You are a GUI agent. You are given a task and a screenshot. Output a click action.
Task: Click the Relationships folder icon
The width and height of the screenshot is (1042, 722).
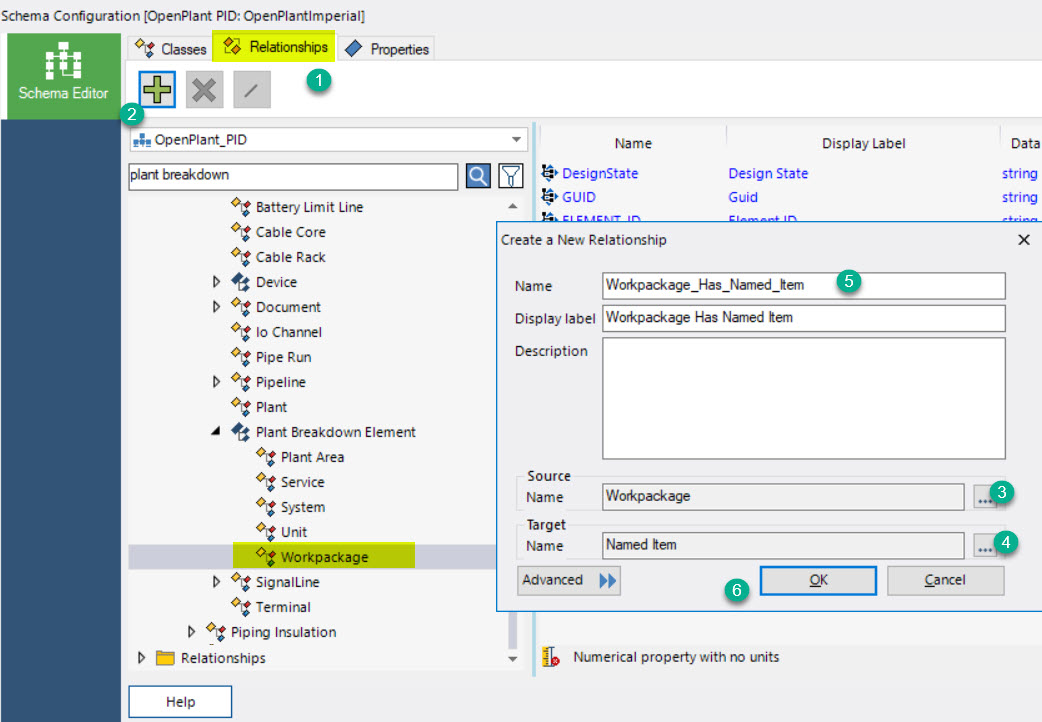click(165, 658)
